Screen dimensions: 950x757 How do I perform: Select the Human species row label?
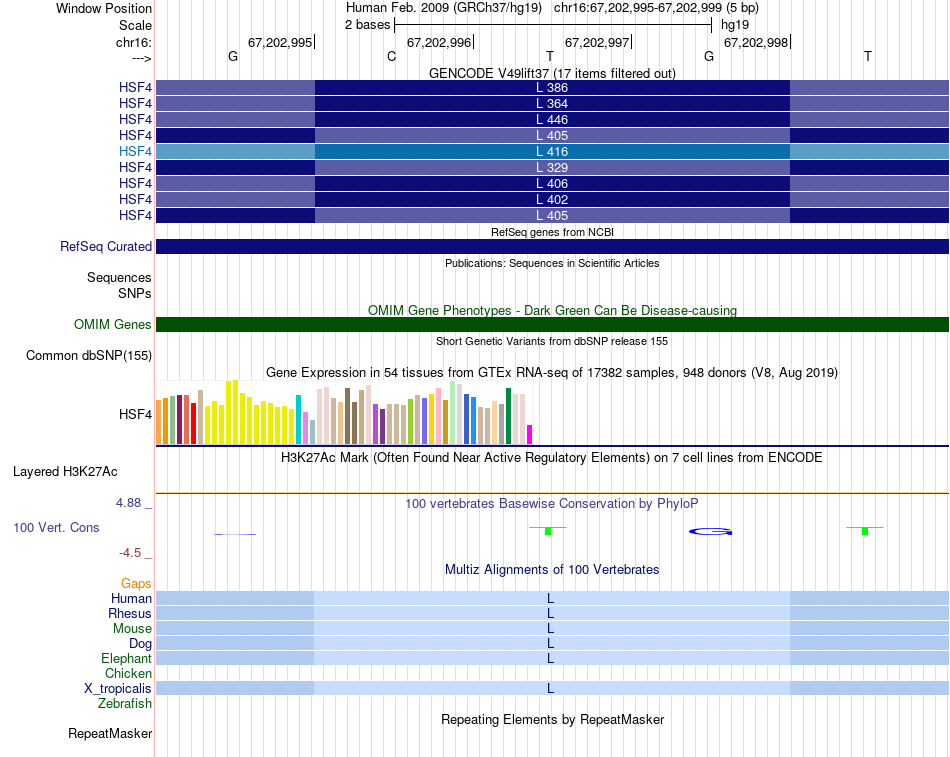[131, 598]
